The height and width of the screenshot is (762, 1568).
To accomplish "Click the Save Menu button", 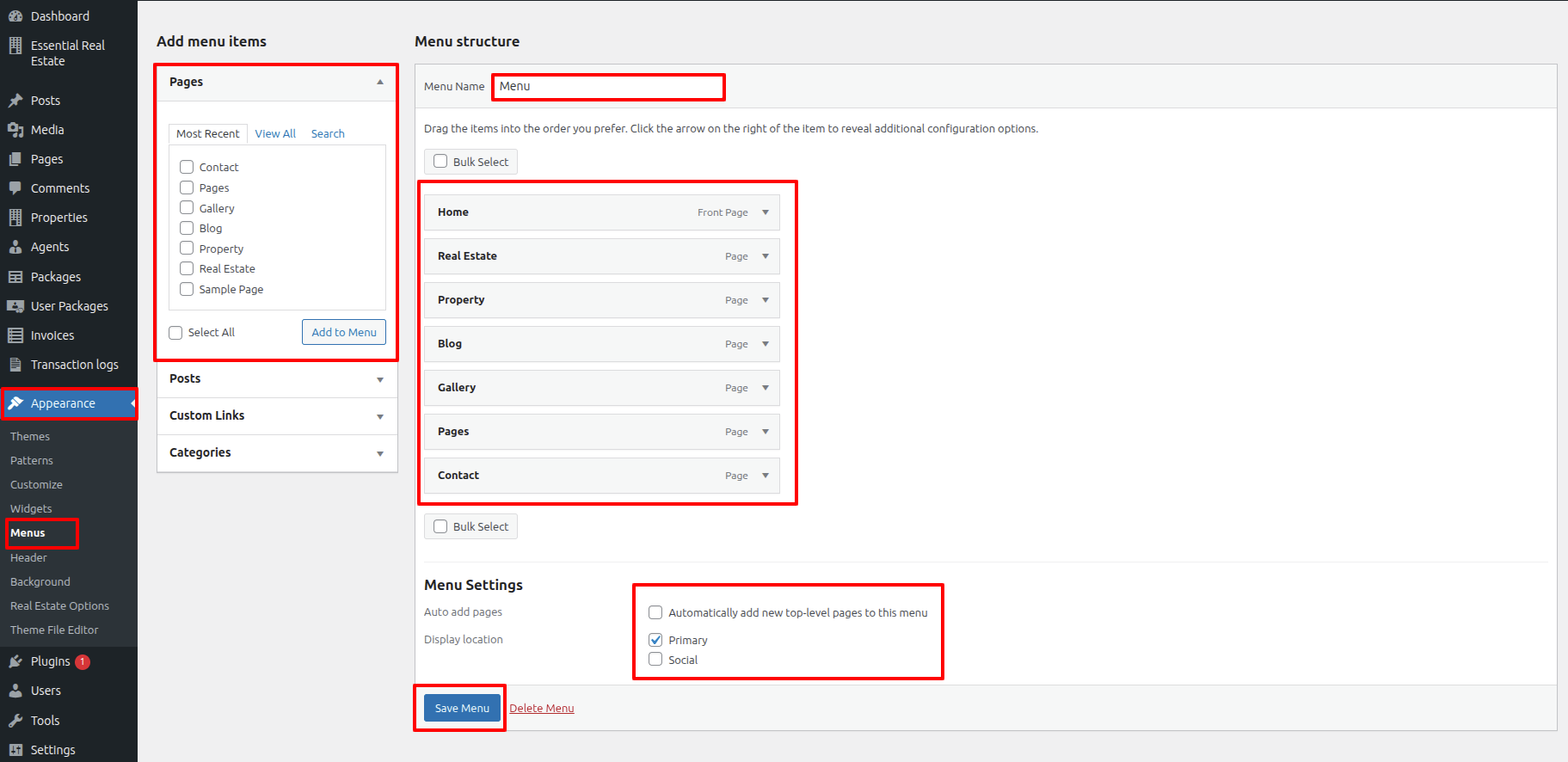I will [462, 708].
